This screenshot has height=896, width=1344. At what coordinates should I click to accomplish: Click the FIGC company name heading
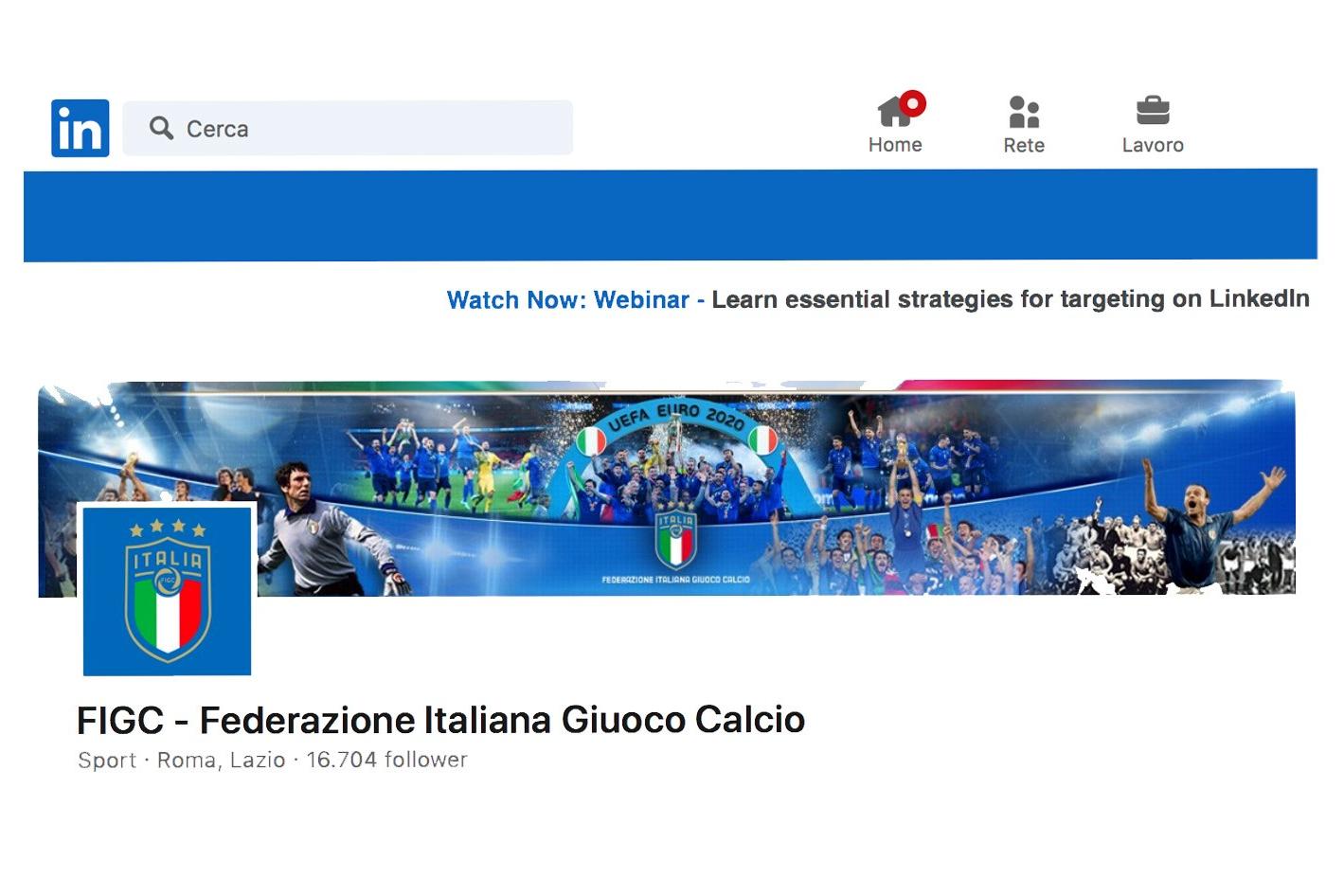[440, 720]
